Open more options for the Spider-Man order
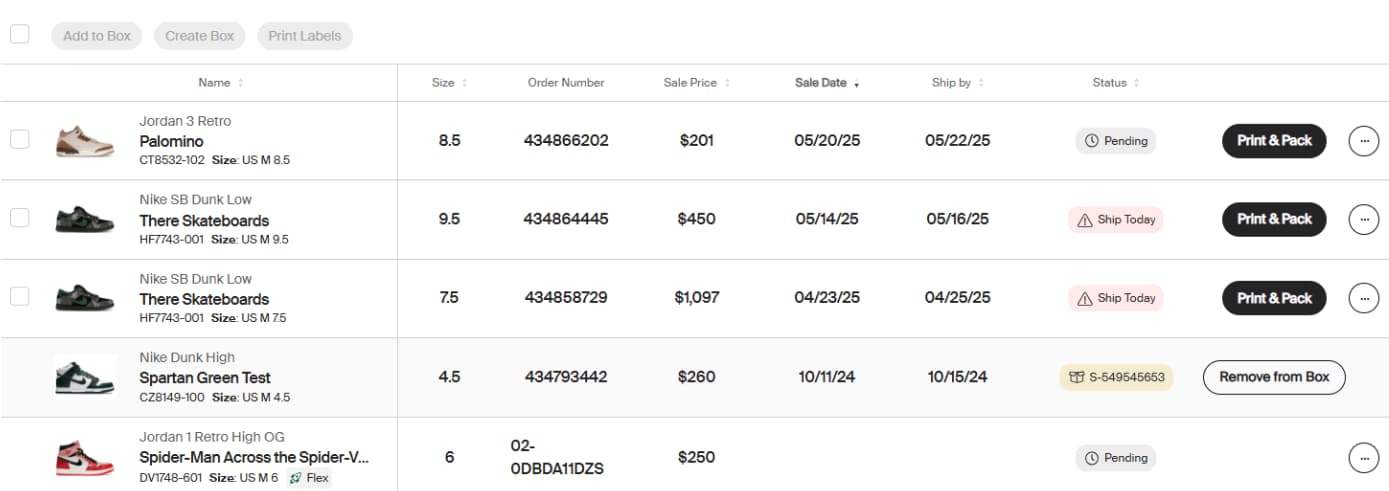Viewport: 1389px width, 491px height. click(x=1364, y=458)
